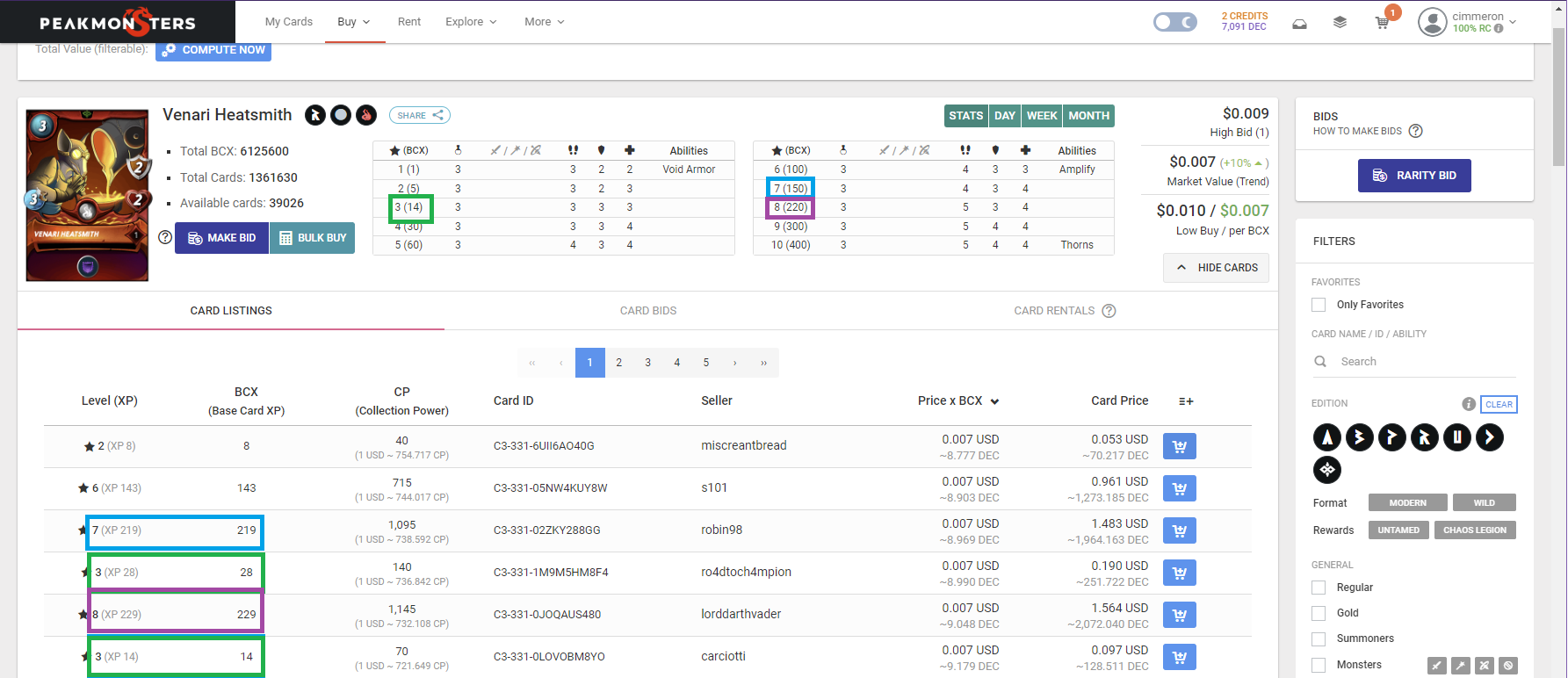Open the Venari Heatsmith card thumbnail
Screen dimensions: 1568x678
point(87,195)
